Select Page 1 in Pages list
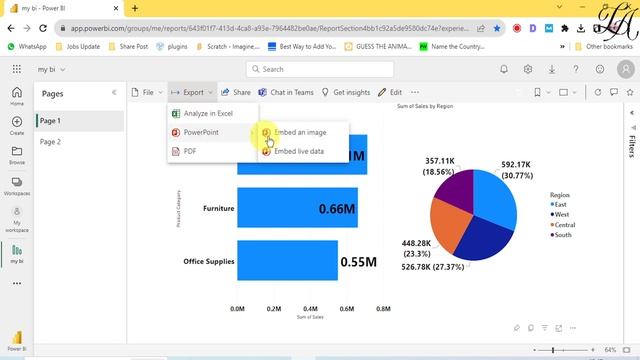This screenshot has height=360, width=640. pyautogui.click(x=80, y=121)
